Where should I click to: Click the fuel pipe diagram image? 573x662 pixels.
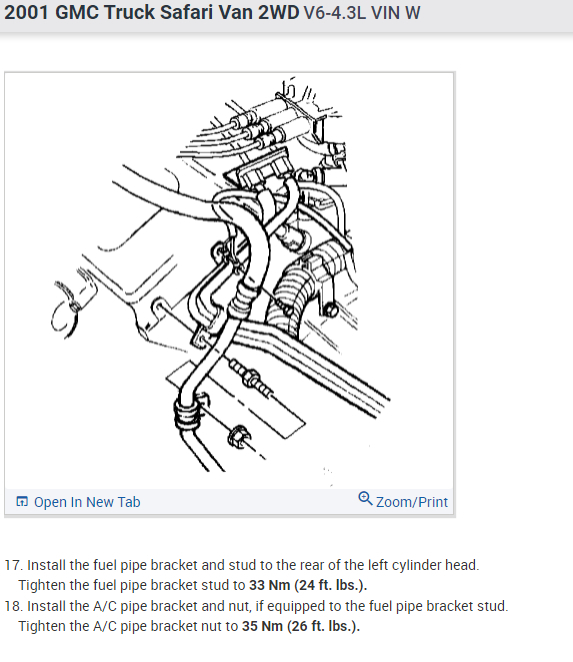(229, 280)
